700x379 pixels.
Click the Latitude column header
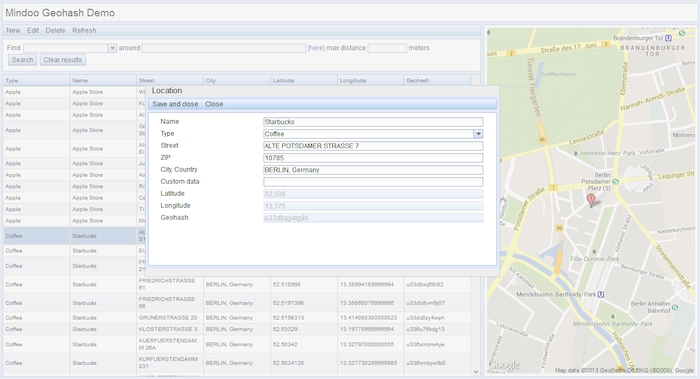click(304, 80)
